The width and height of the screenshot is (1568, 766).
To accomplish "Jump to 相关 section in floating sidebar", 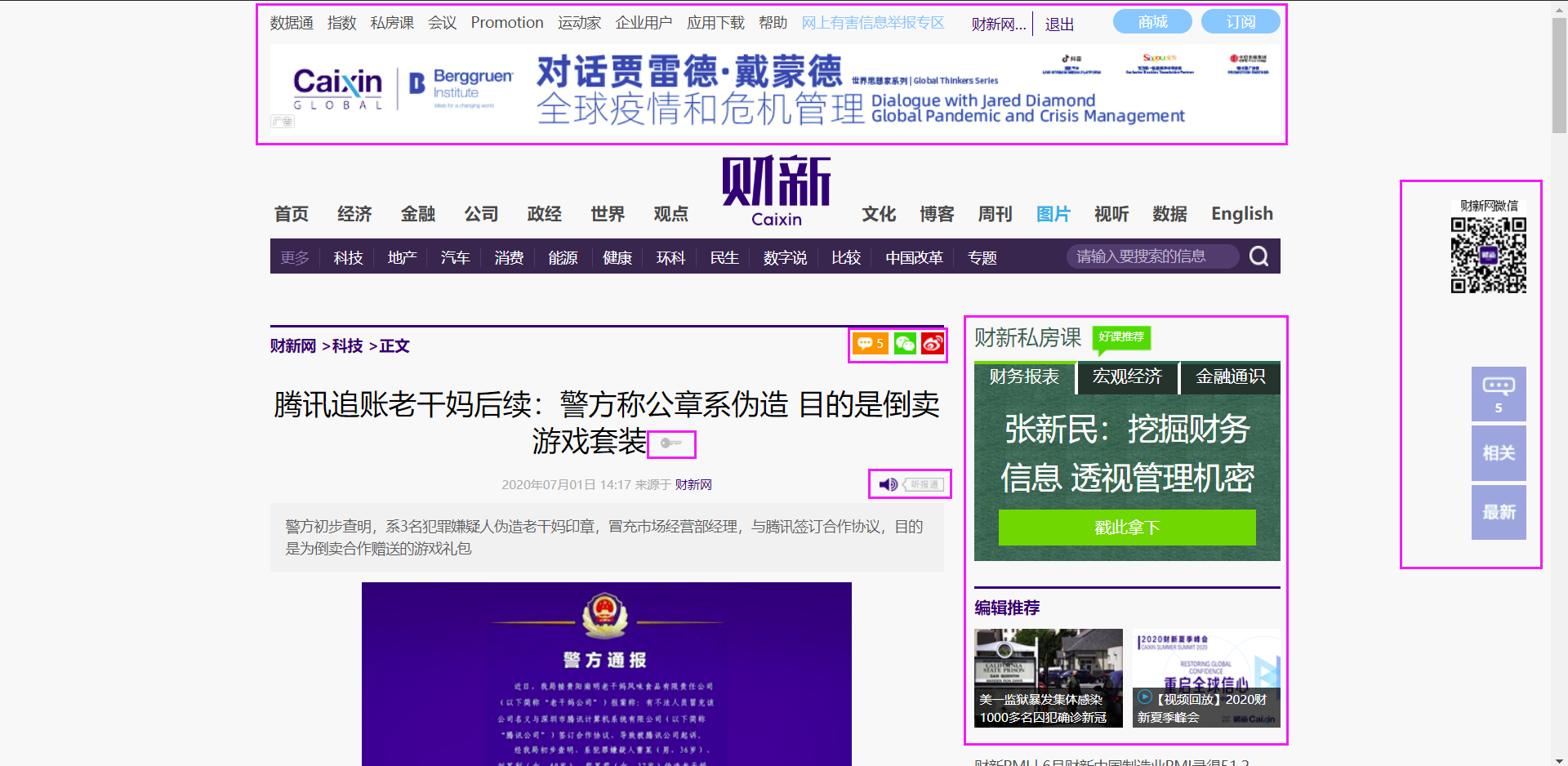I will pyautogui.click(x=1499, y=453).
